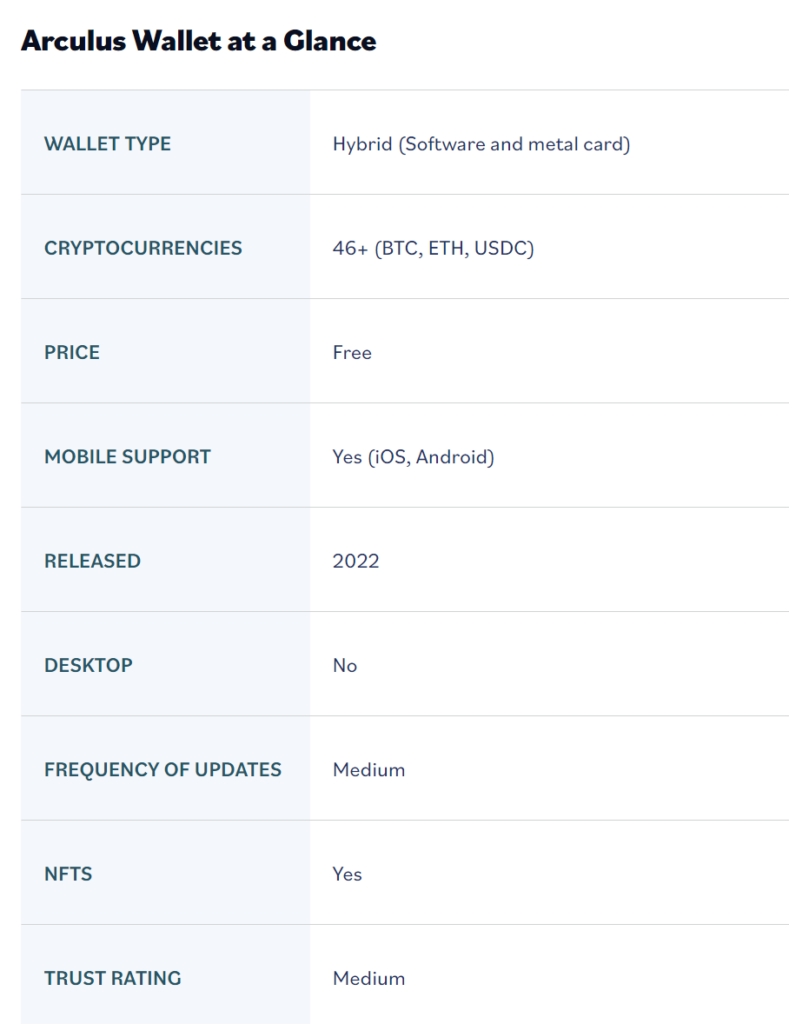Select the 'Hybrid (Software and metal card)' value

(481, 144)
